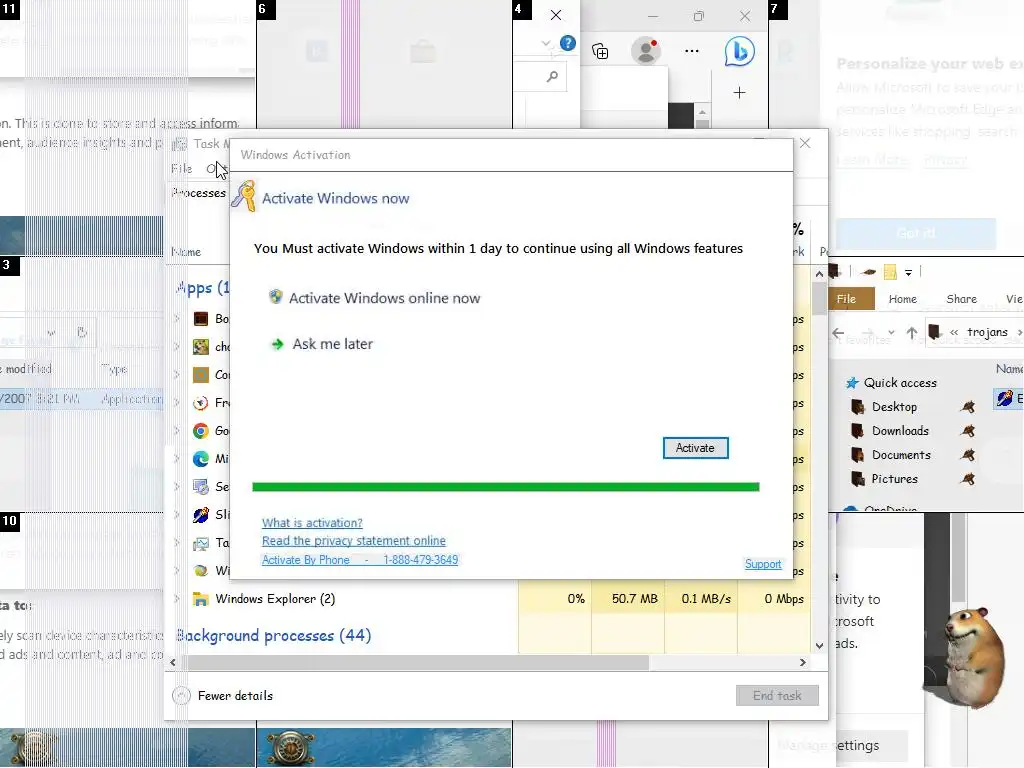Open Edge Settings and more ellipsis
1024x768 pixels.
[692, 51]
